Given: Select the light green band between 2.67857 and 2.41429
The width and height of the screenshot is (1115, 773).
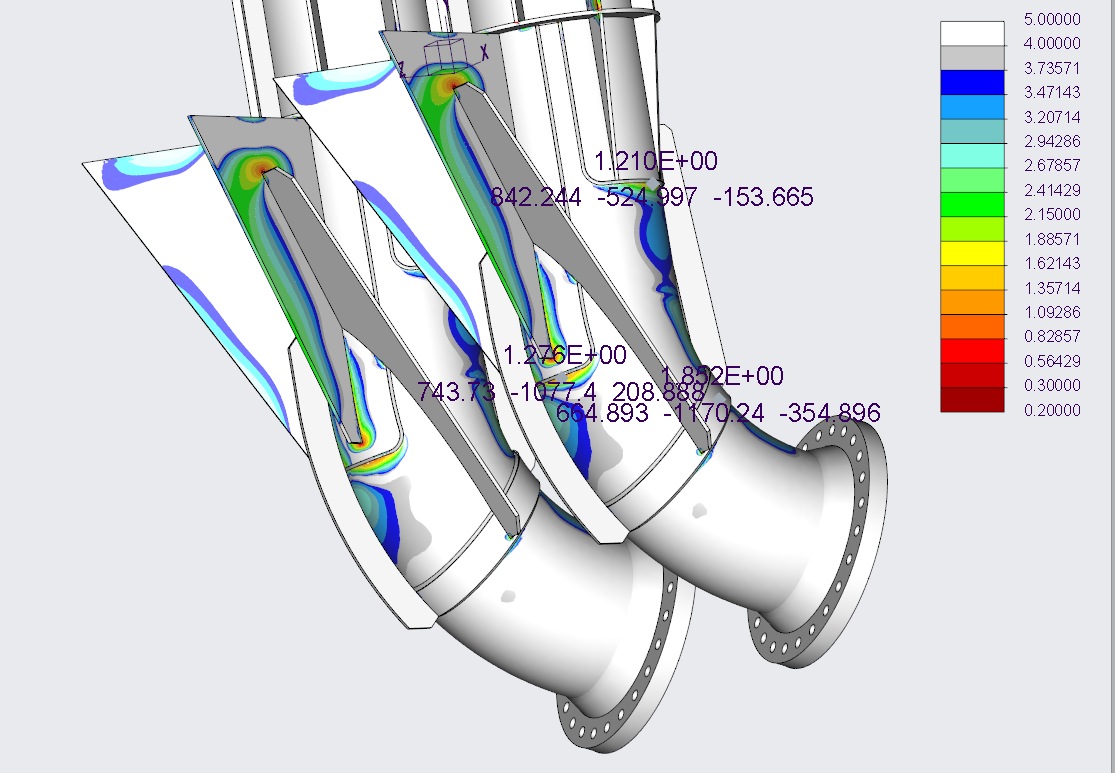Looking at the screenshot, I should click(x=972, y=180).
